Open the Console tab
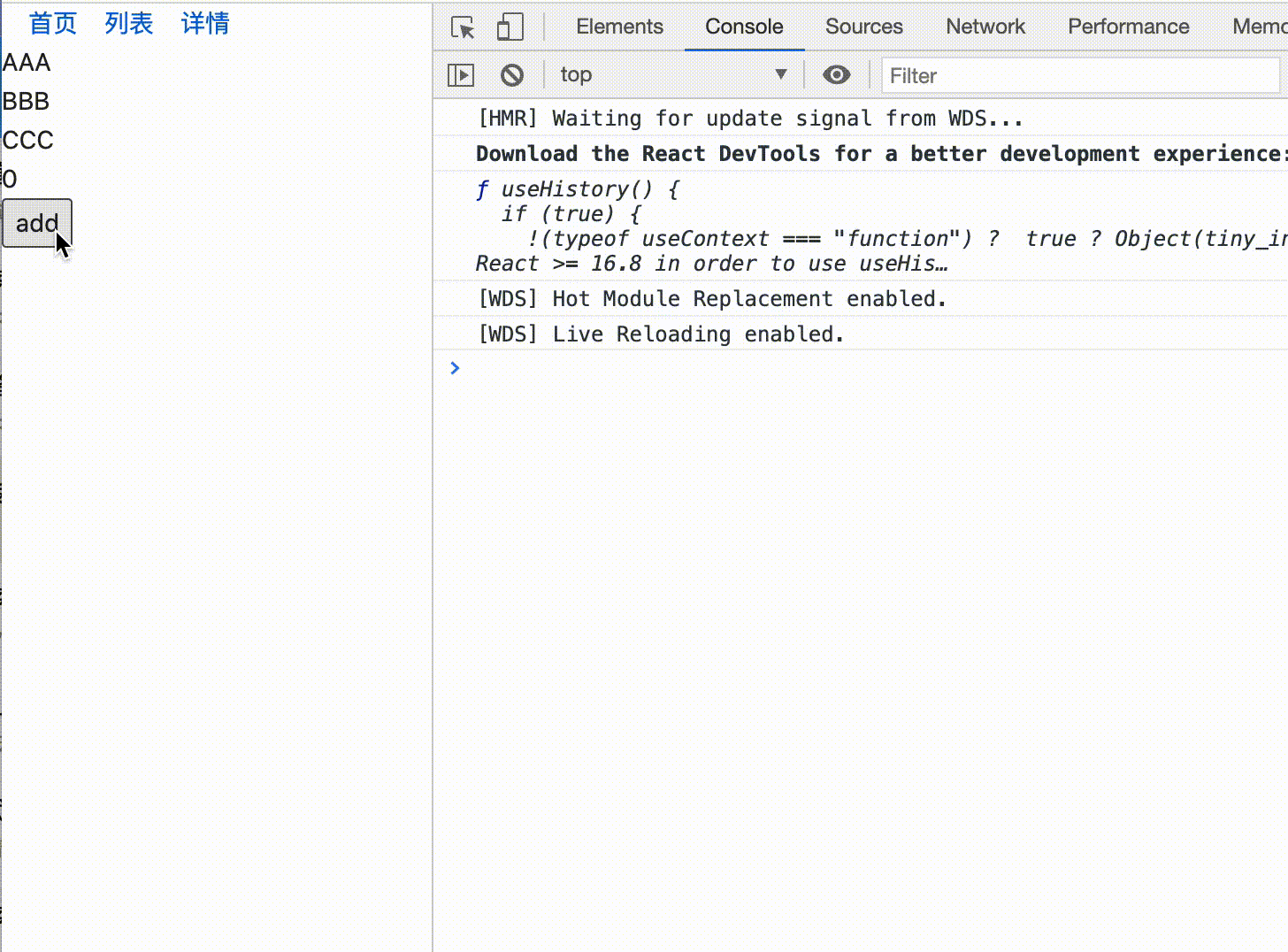The image size is (1288, 952). [x=744, y=27]
